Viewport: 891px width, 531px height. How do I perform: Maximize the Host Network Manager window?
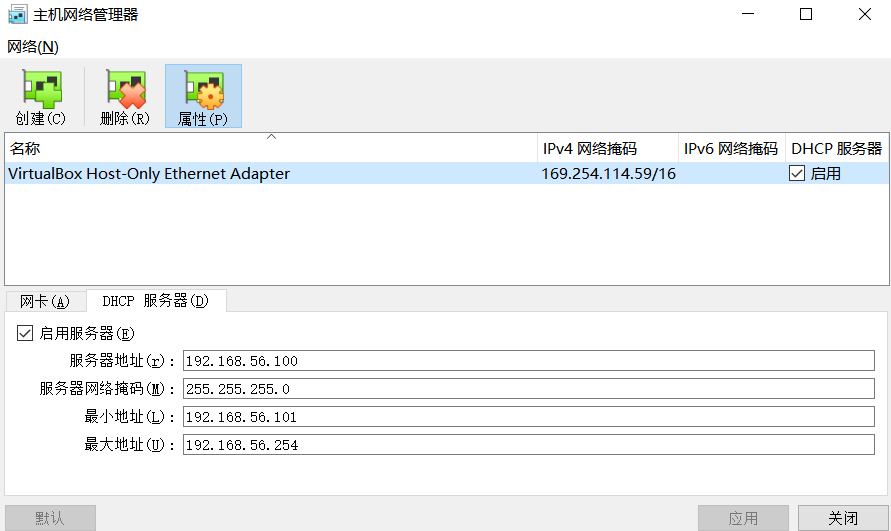[806, 14]
